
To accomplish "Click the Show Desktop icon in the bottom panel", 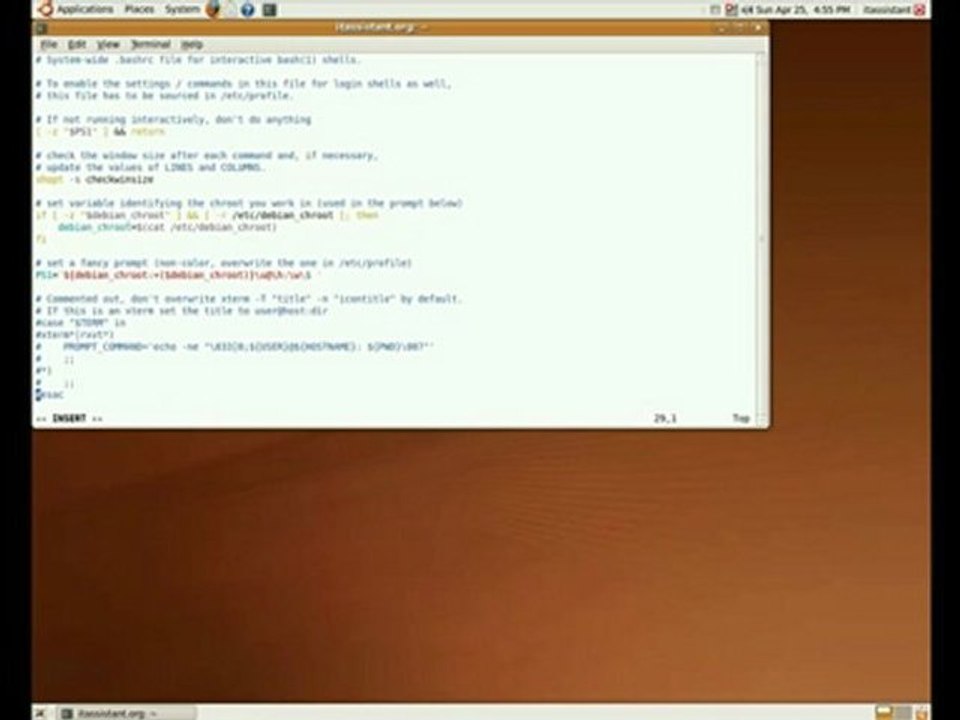I will pos(40,713).
